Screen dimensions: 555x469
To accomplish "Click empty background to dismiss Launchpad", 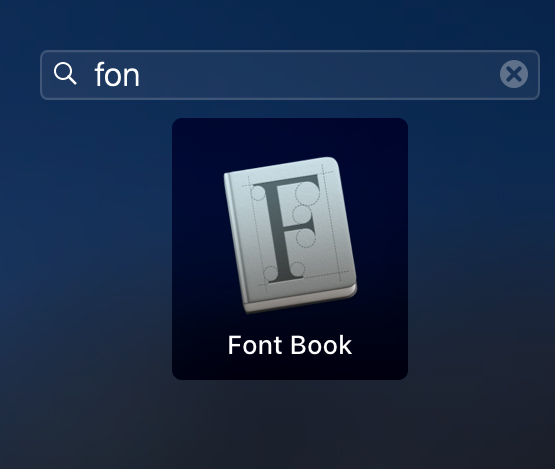I will [x=88, y=248].
